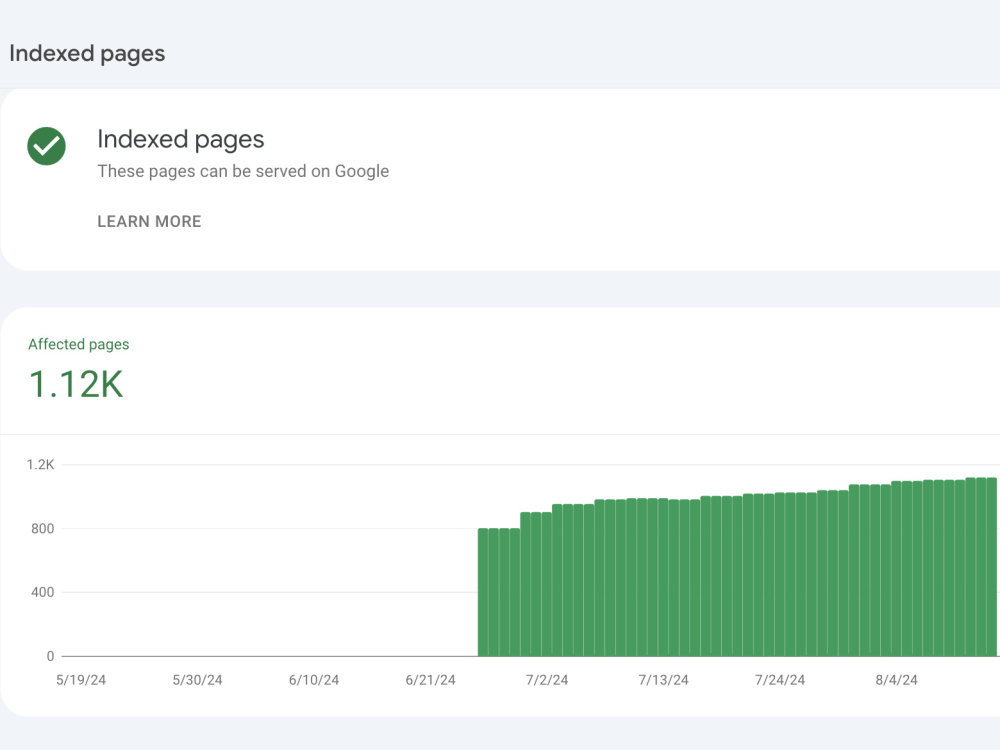Click the 7/2/24 date axis label
The height and width of the screenshot is (750, 1000).
(547, 680)
